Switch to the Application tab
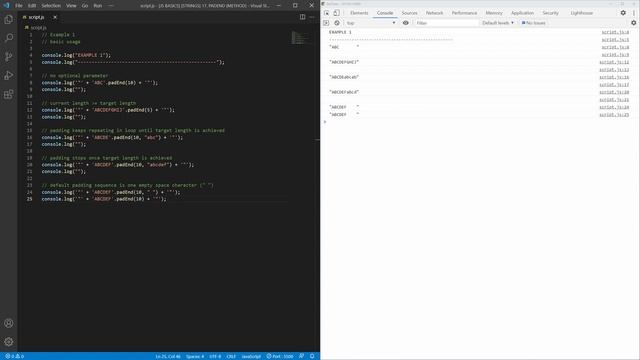 (x=522, y=13)
